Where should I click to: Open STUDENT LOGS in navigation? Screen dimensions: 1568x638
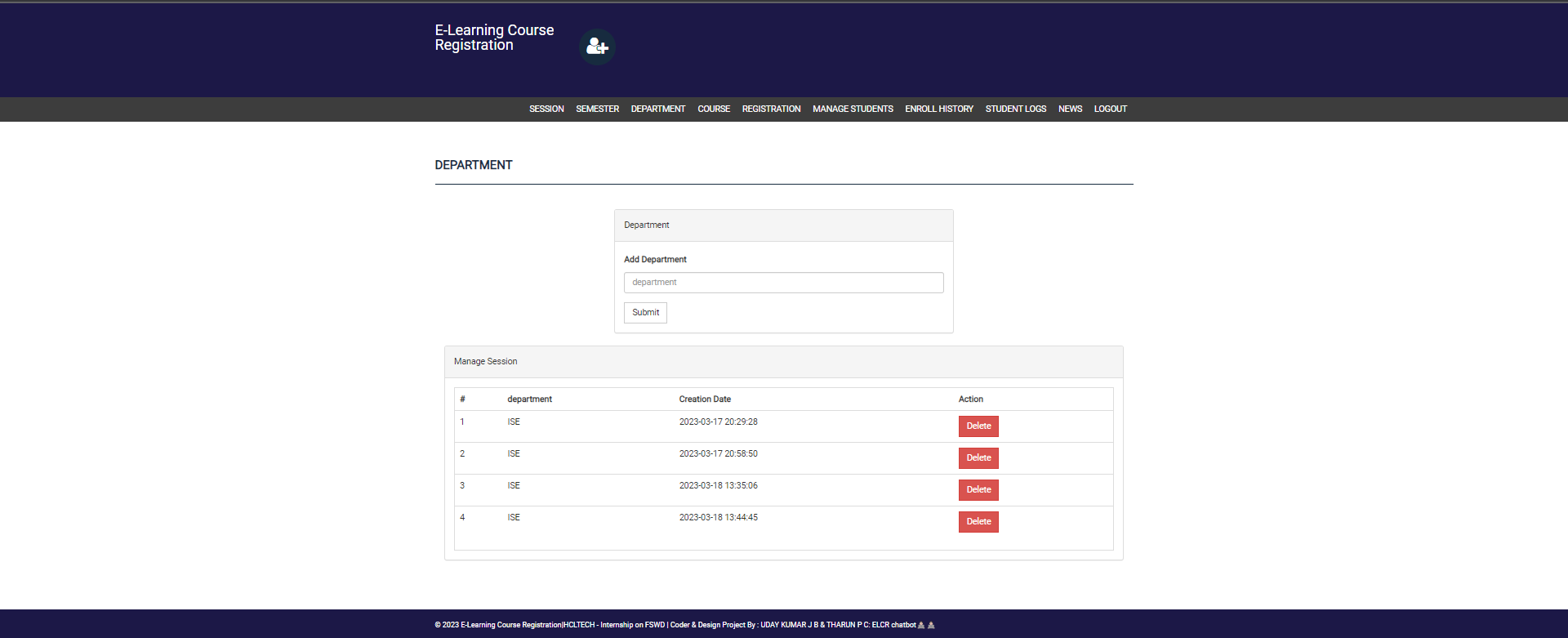click(1016, 109)
